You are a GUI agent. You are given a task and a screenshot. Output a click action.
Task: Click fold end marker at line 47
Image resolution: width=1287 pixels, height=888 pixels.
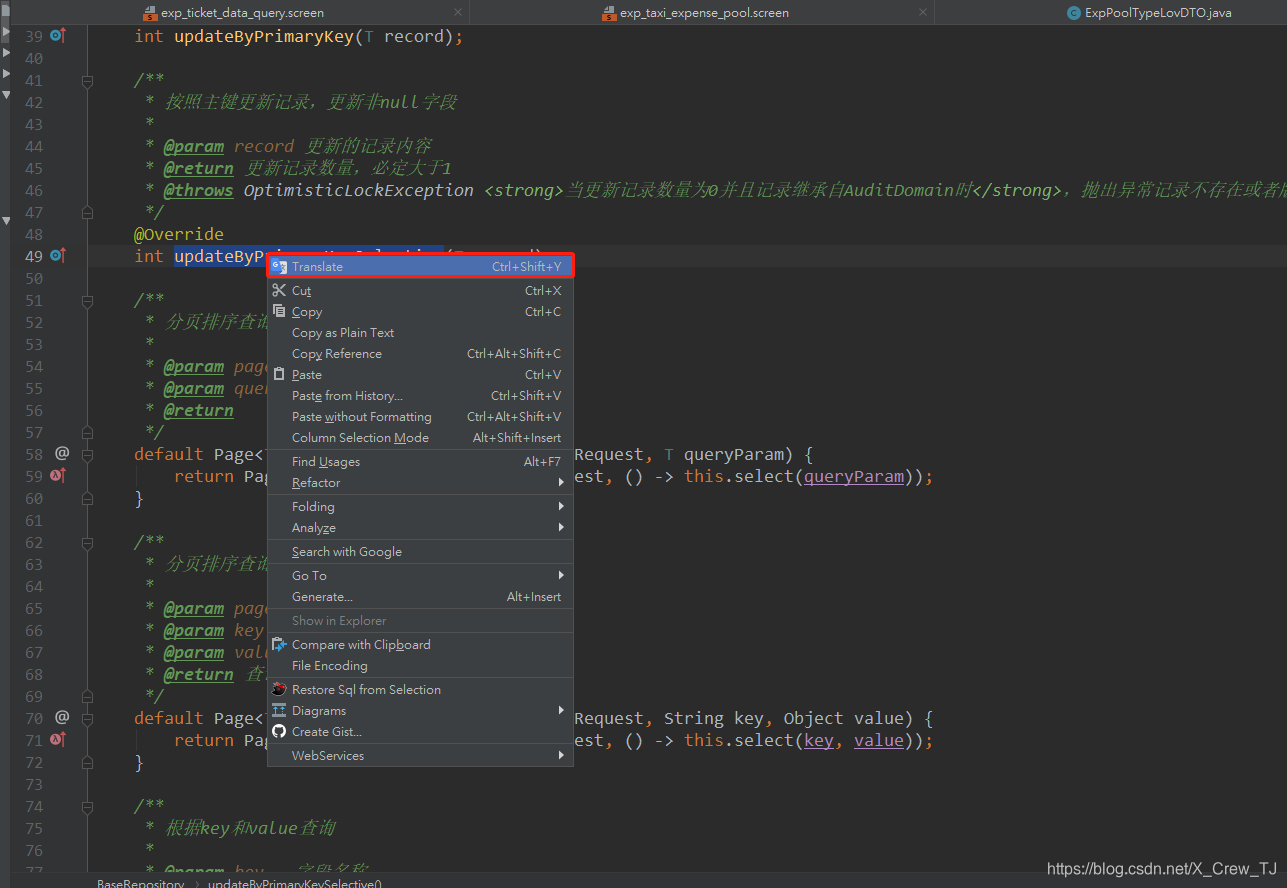point(87,212)
